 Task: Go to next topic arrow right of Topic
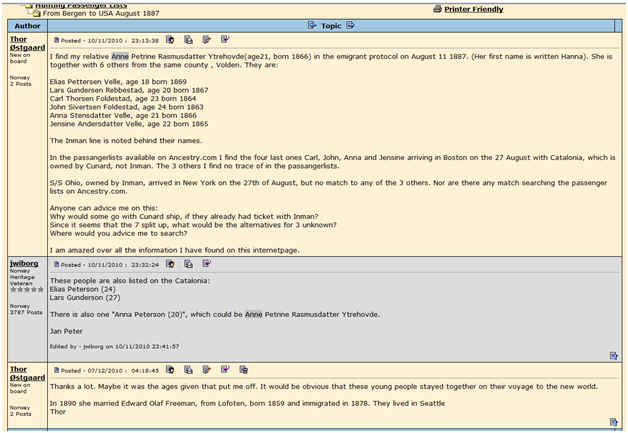[350, 26]
